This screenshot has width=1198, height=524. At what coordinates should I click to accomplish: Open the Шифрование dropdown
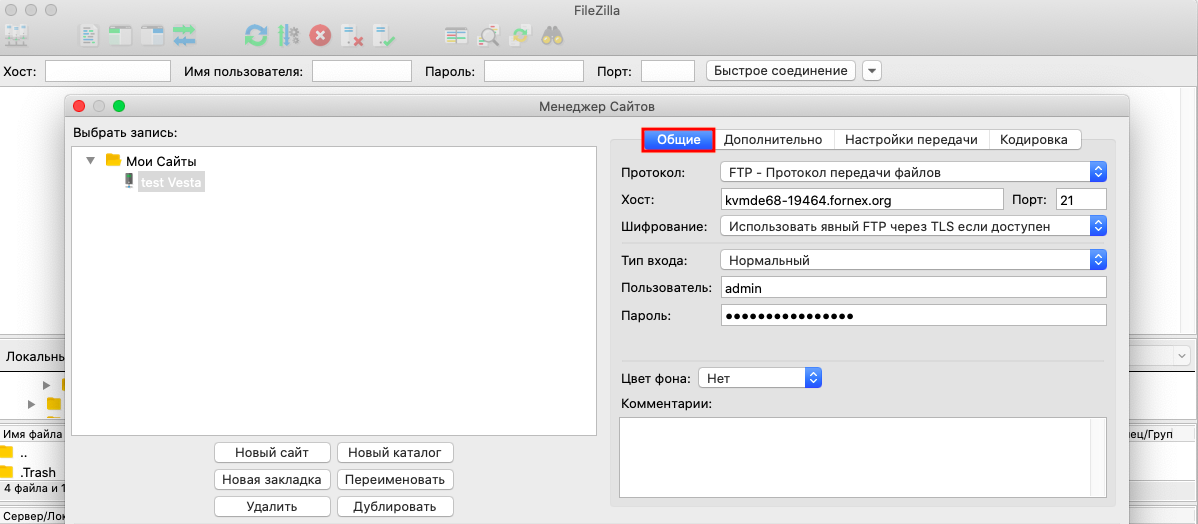coord(913,226)
